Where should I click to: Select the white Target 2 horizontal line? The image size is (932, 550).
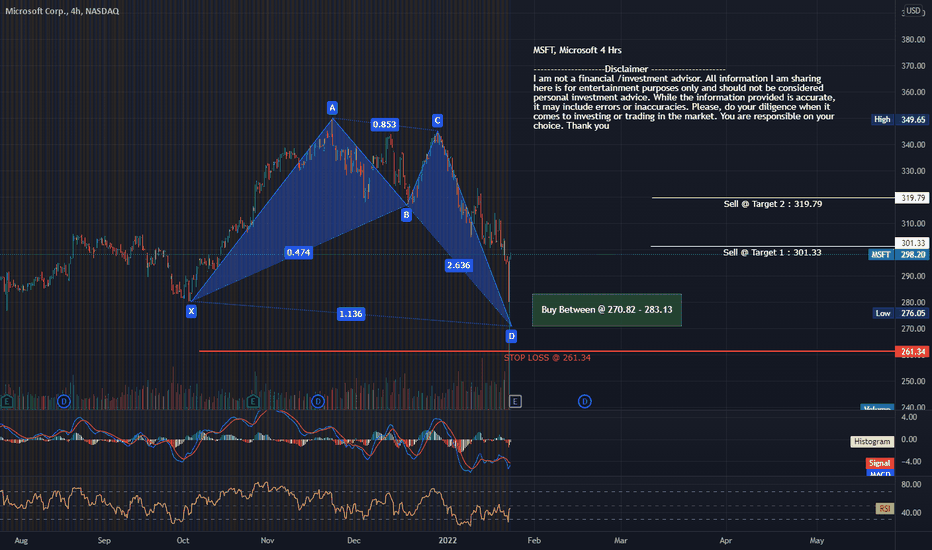773,197
